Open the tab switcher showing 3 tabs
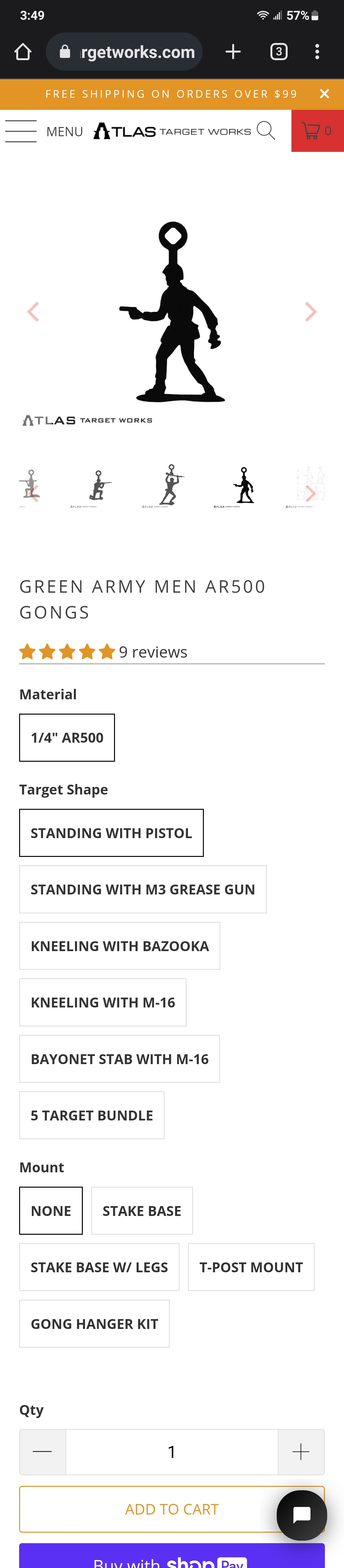Image resolution: width=344 pixels, height=1568 pixels. 279,52
